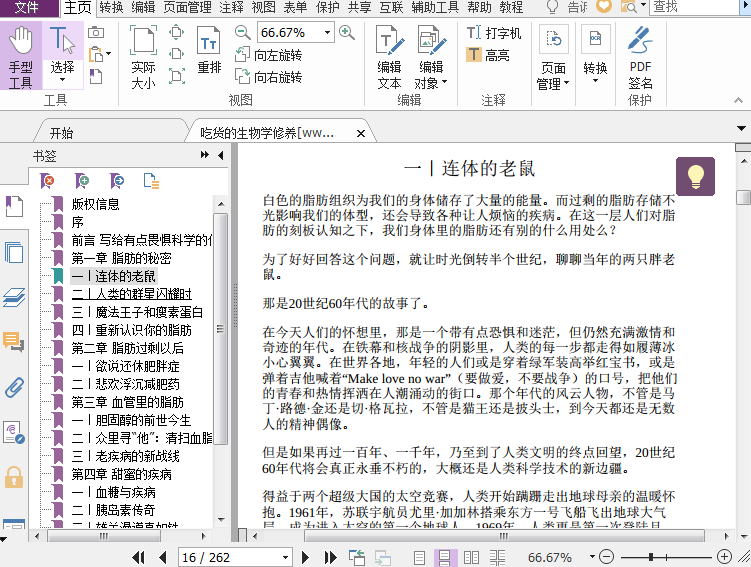The image size is (751, 567).
Task: Click the page number field 16 / 262
Action: pos(235,557)
